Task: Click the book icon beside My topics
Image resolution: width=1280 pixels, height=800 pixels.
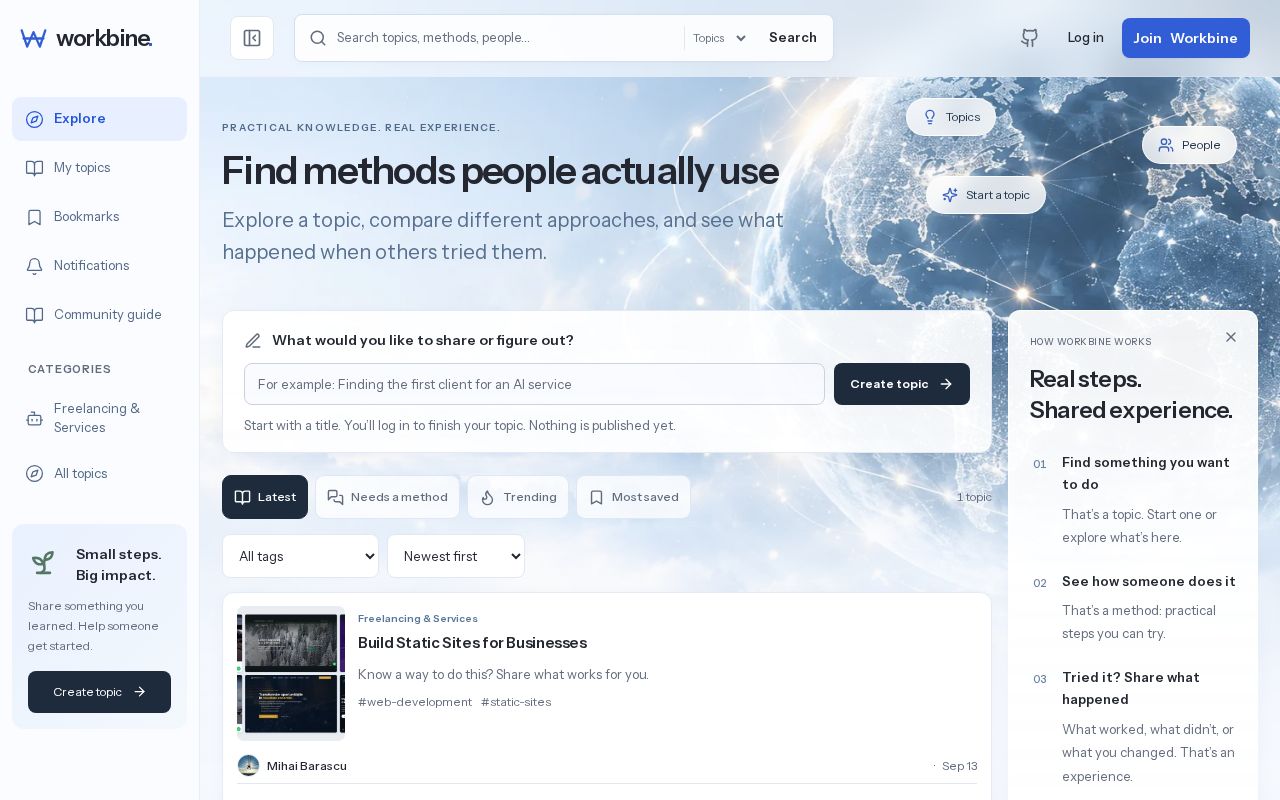Action: click(x=34, y=168)
